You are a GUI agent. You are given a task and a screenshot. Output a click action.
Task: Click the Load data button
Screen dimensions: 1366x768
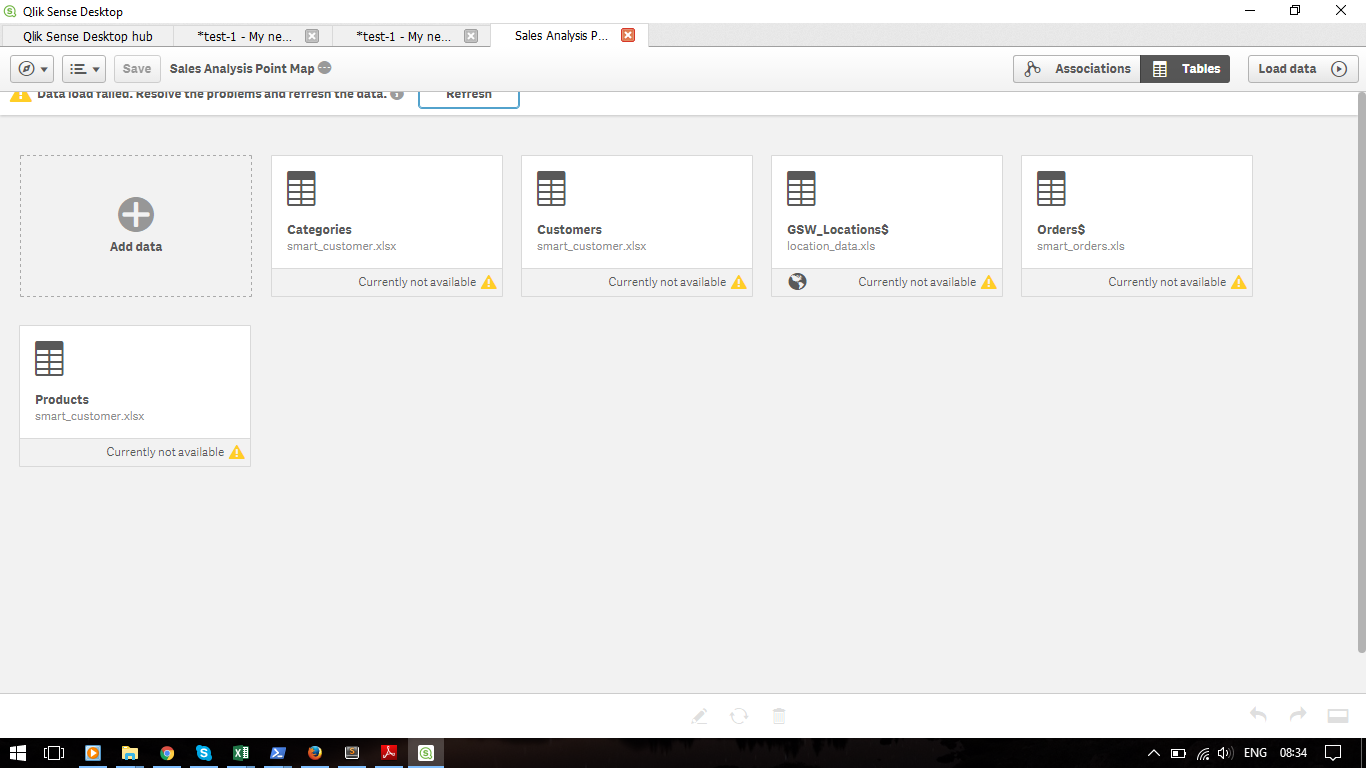pyautogui.click(x=1303, y=69)
